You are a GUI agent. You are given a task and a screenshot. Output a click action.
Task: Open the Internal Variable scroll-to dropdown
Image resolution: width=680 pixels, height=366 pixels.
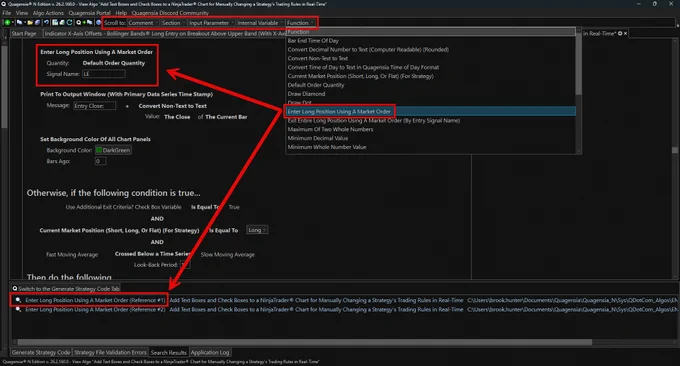[x=260, y=23]
